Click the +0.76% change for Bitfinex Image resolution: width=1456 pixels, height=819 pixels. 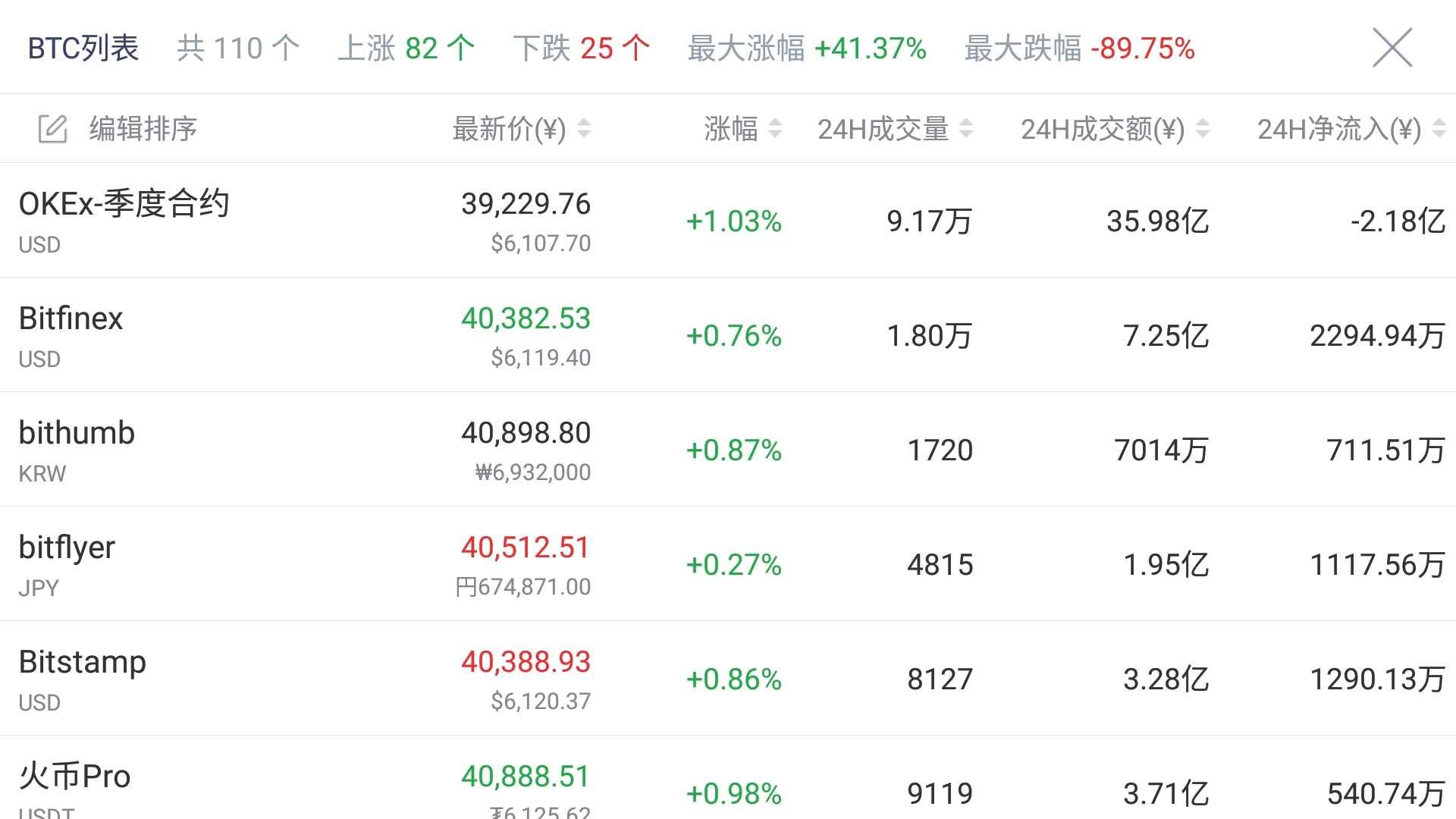(733, 336)
